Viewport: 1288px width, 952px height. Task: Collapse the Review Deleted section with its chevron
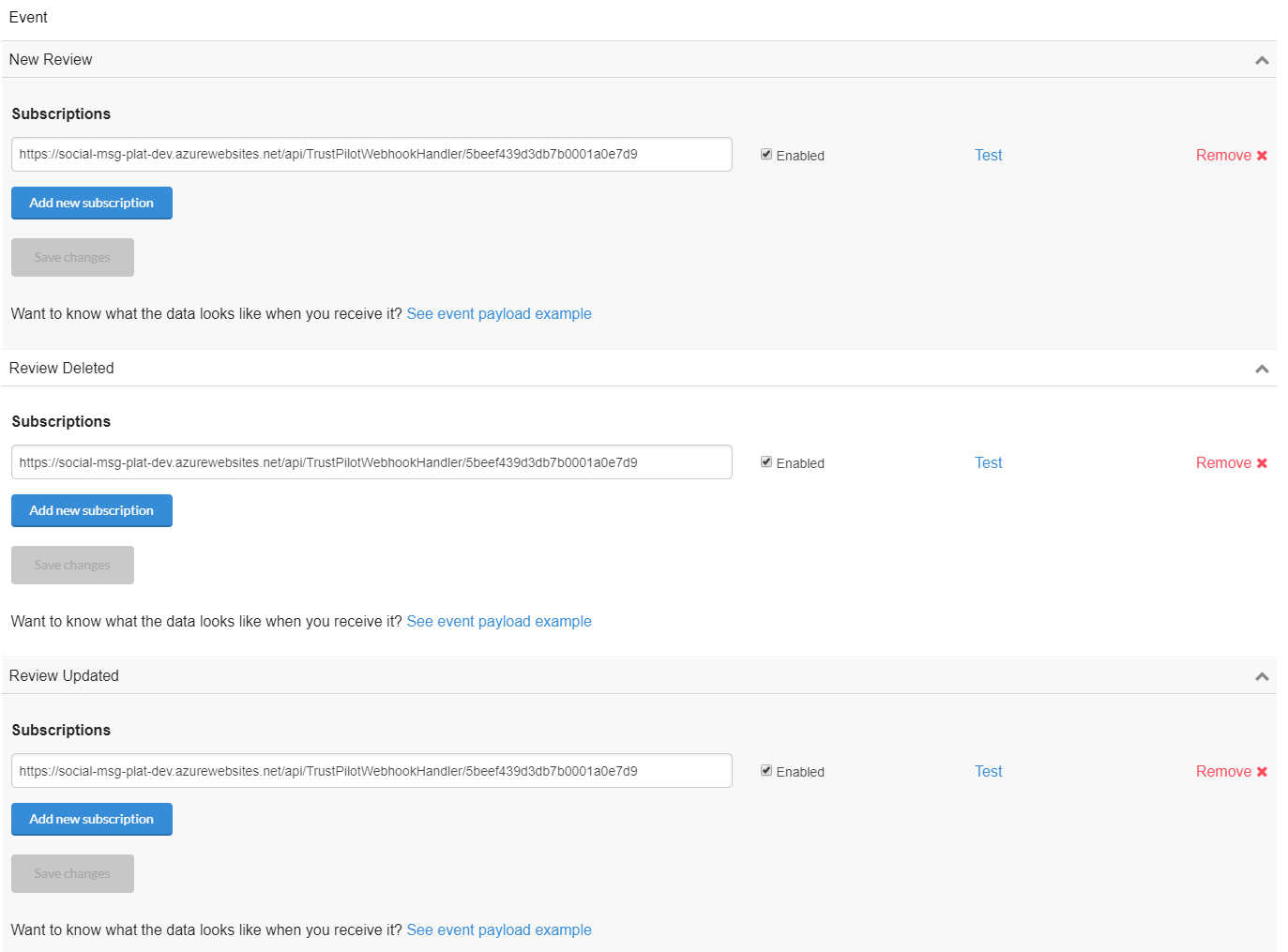click(1262, 368)
